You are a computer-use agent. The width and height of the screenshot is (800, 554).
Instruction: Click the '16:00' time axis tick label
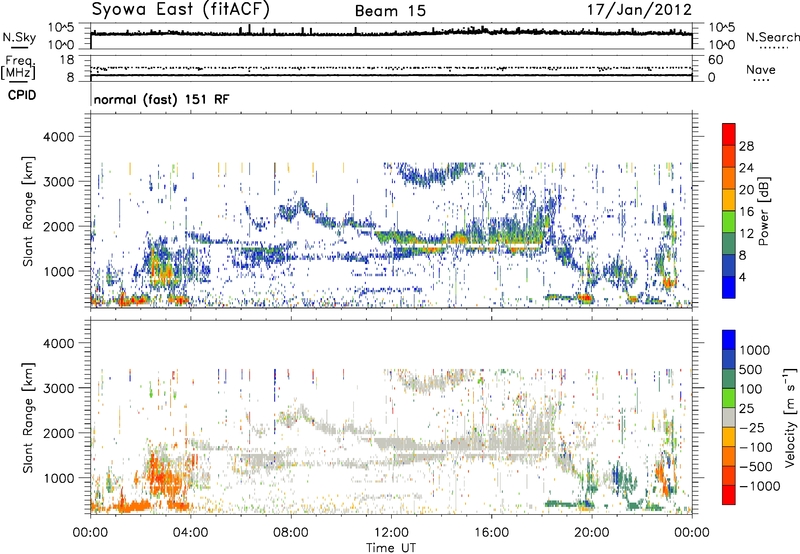click(x=491, y=533)
